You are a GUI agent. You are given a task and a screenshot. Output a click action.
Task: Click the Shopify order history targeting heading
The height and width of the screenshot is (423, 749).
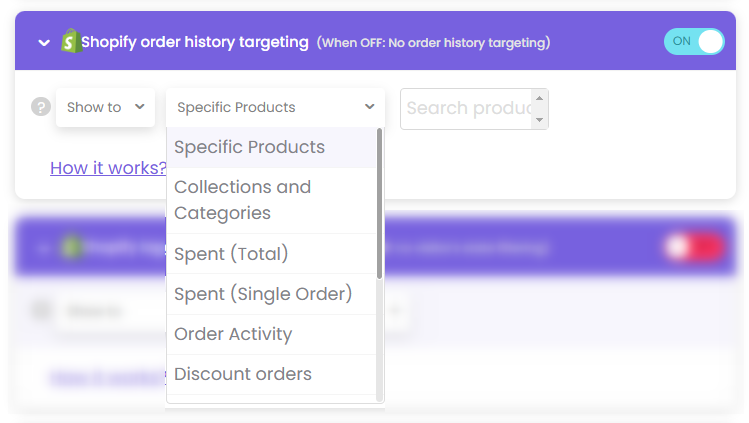[x=194, y=42]
